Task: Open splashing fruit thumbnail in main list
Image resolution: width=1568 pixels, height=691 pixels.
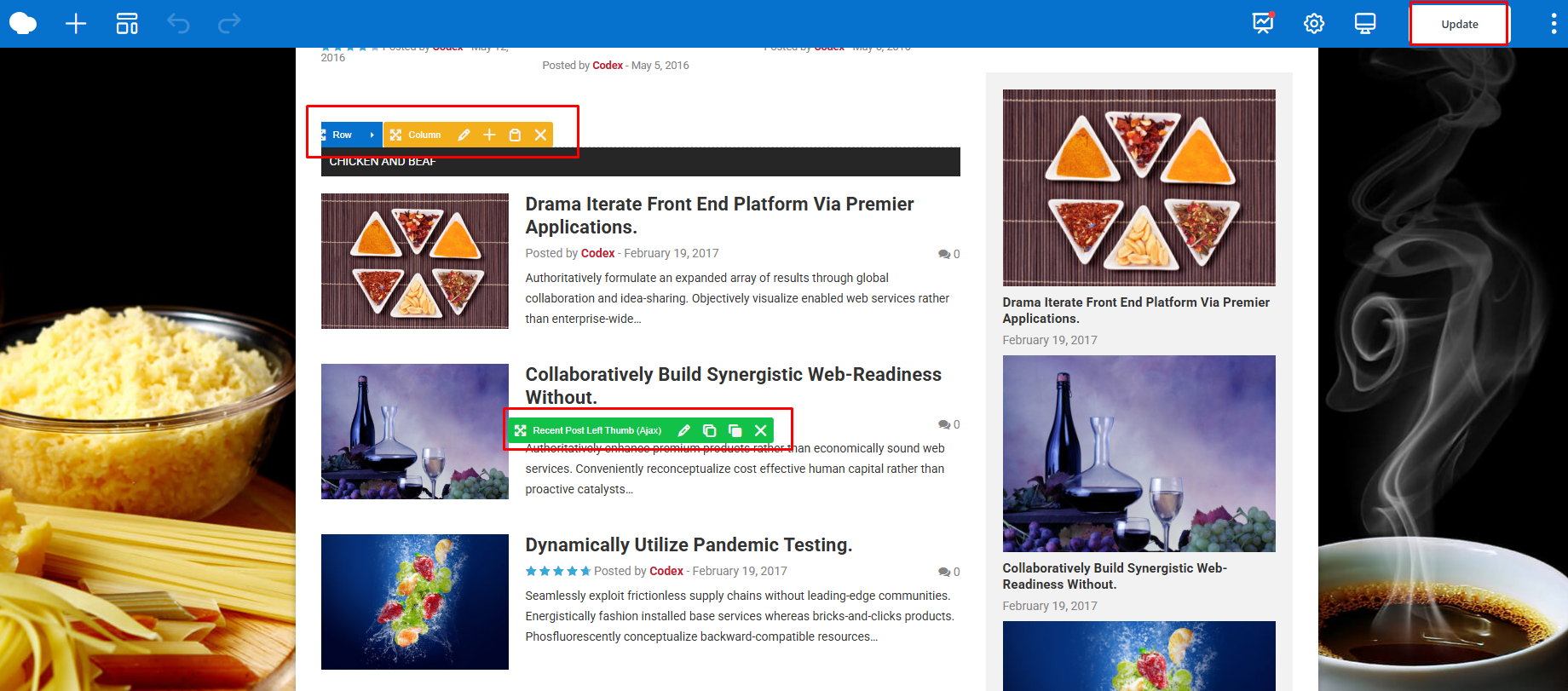Action: point(415,602)
